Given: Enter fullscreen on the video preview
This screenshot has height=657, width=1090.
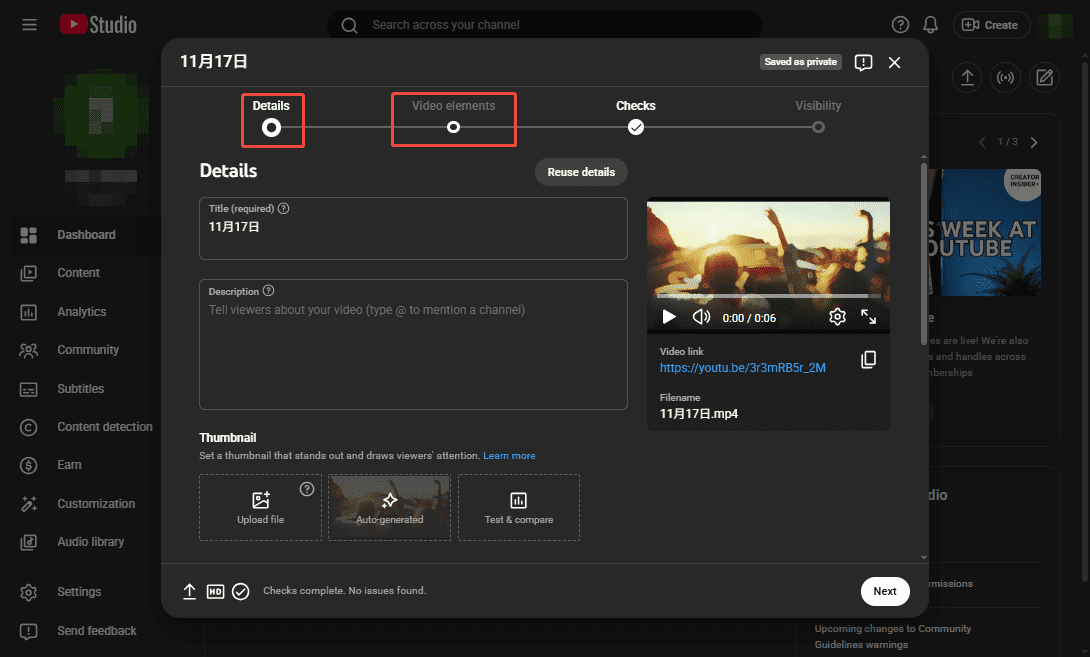Looking at the screenshot, I should [869, 316].
